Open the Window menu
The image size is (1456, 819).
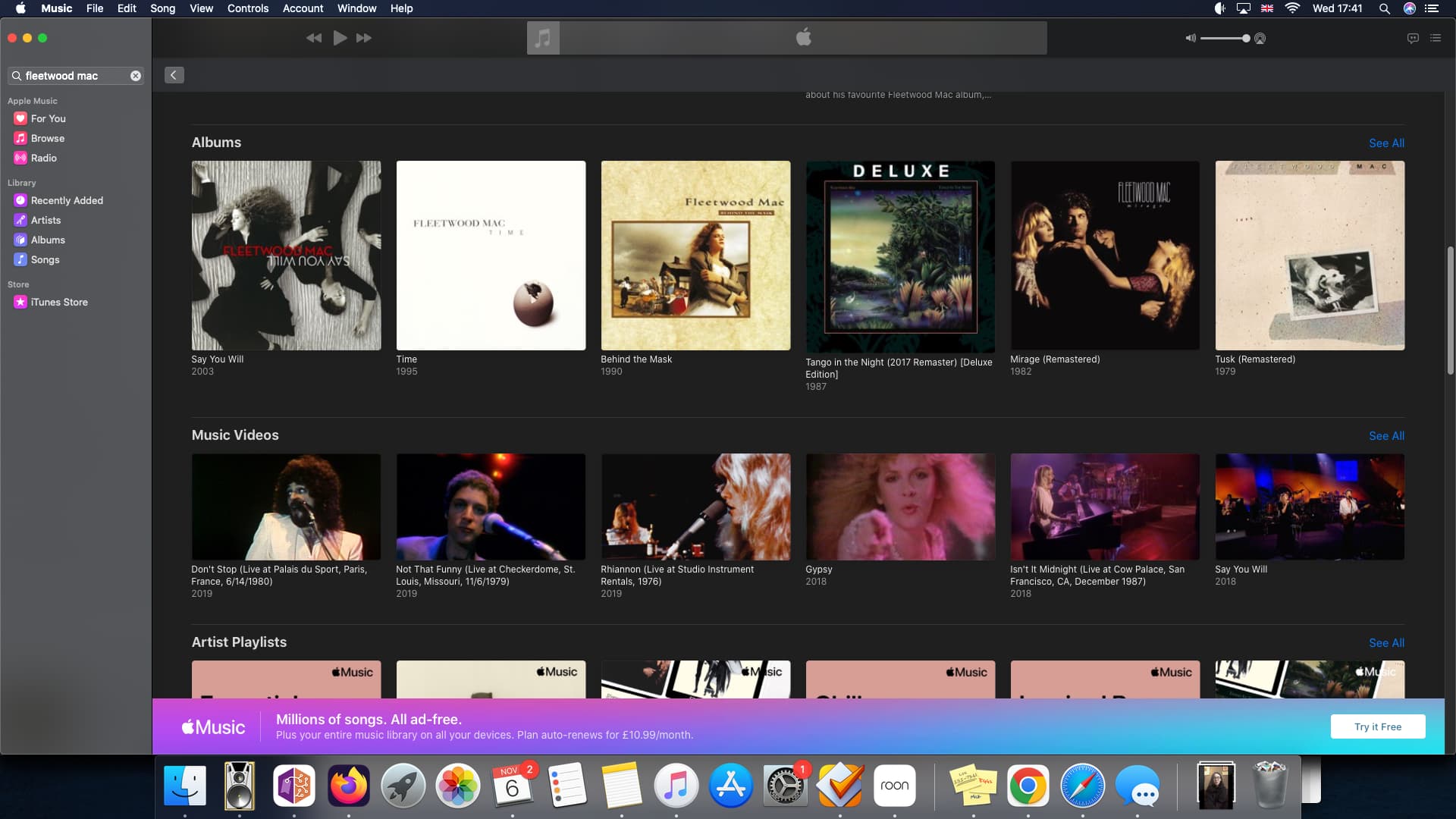tap(356, 8)
